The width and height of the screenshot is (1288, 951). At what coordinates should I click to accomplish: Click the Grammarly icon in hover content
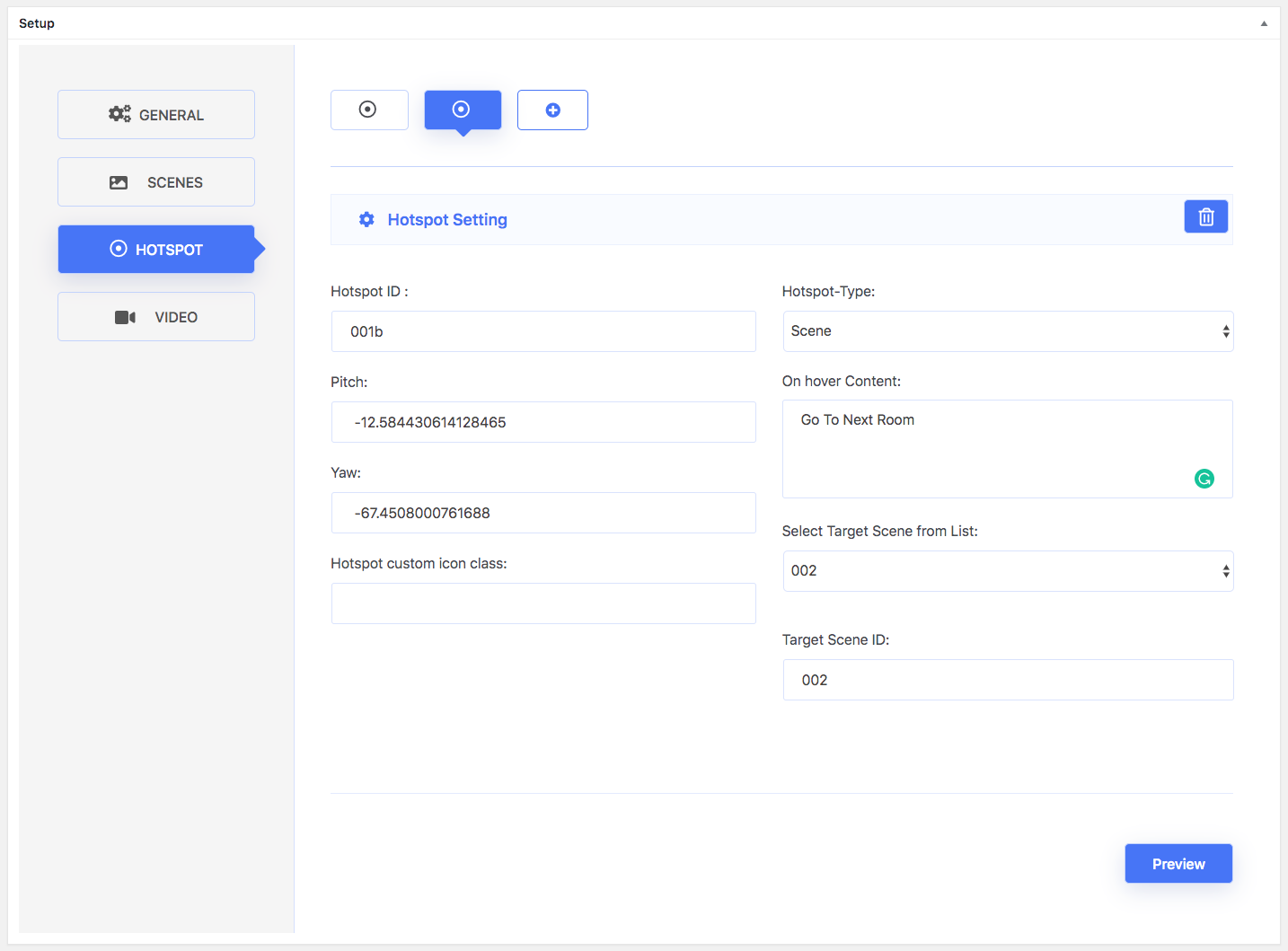pos(1204,479)
